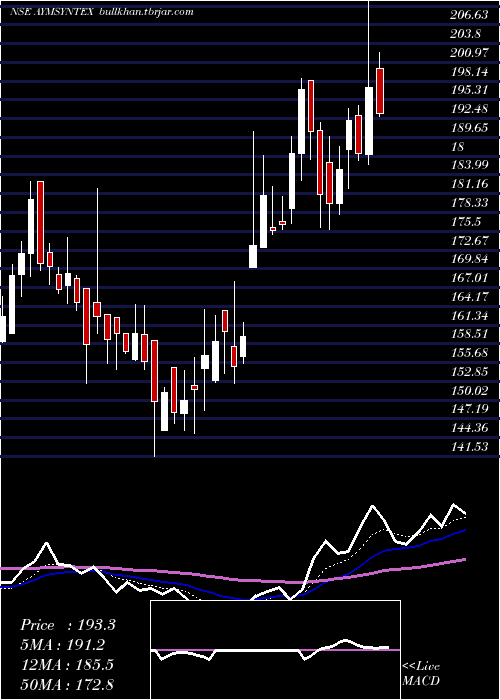Image resolution: width=500 pixels, height=700 pixels.
Task: Click the 141.53 price axis label
Action: (469, 447)
